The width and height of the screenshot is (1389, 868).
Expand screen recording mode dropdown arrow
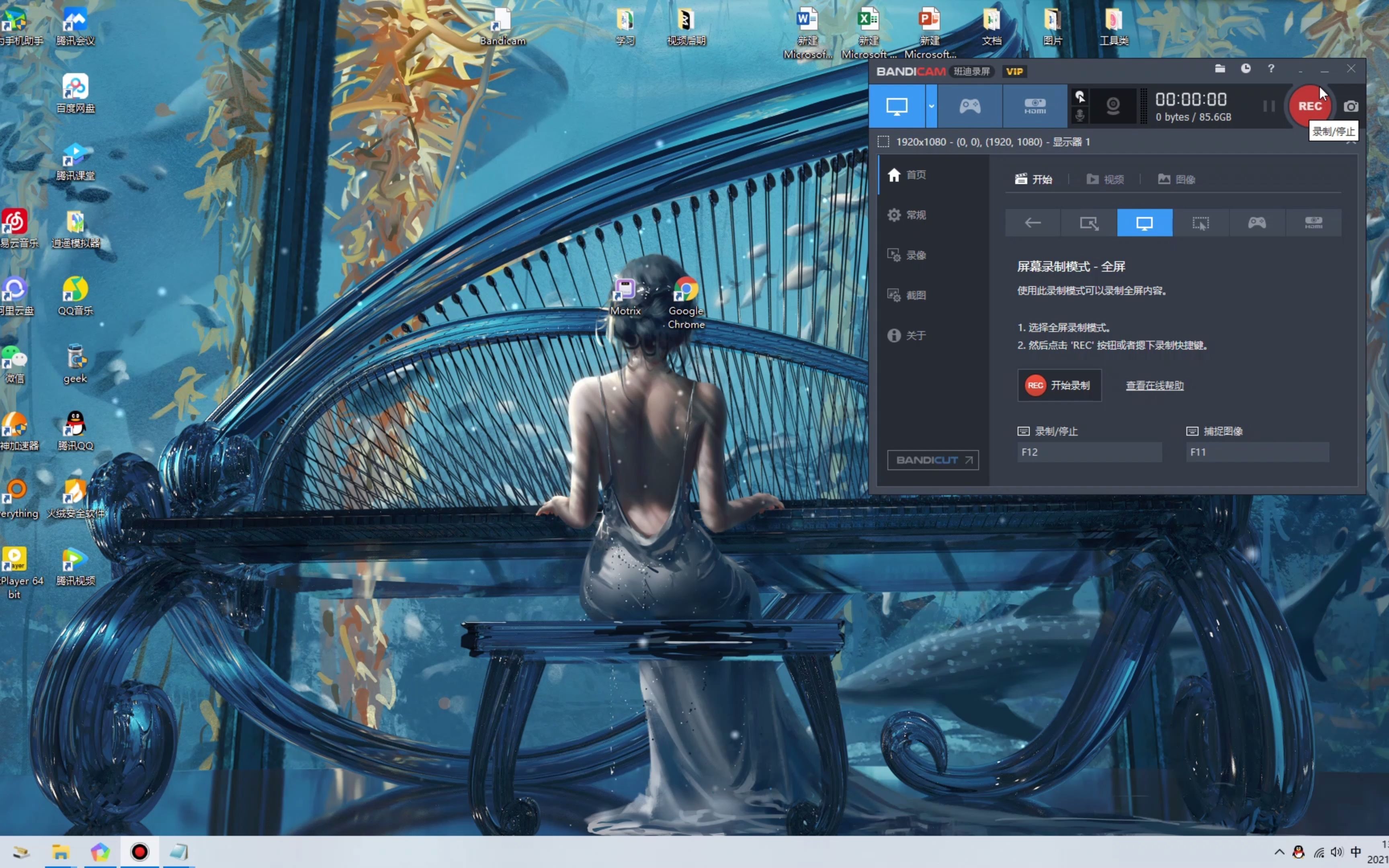tap(931, 106)
